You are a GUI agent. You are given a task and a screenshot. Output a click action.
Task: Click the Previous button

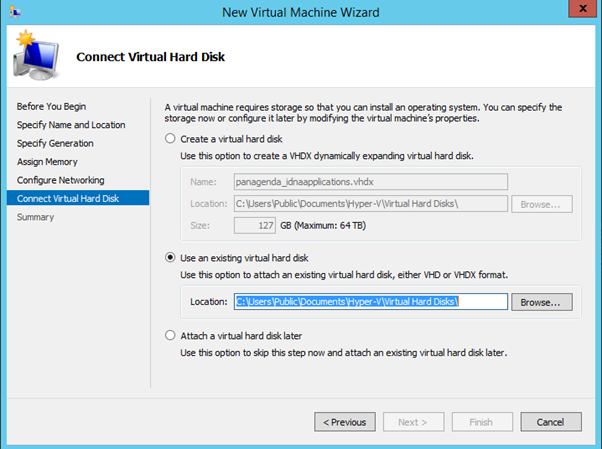[x=345, y=422]
